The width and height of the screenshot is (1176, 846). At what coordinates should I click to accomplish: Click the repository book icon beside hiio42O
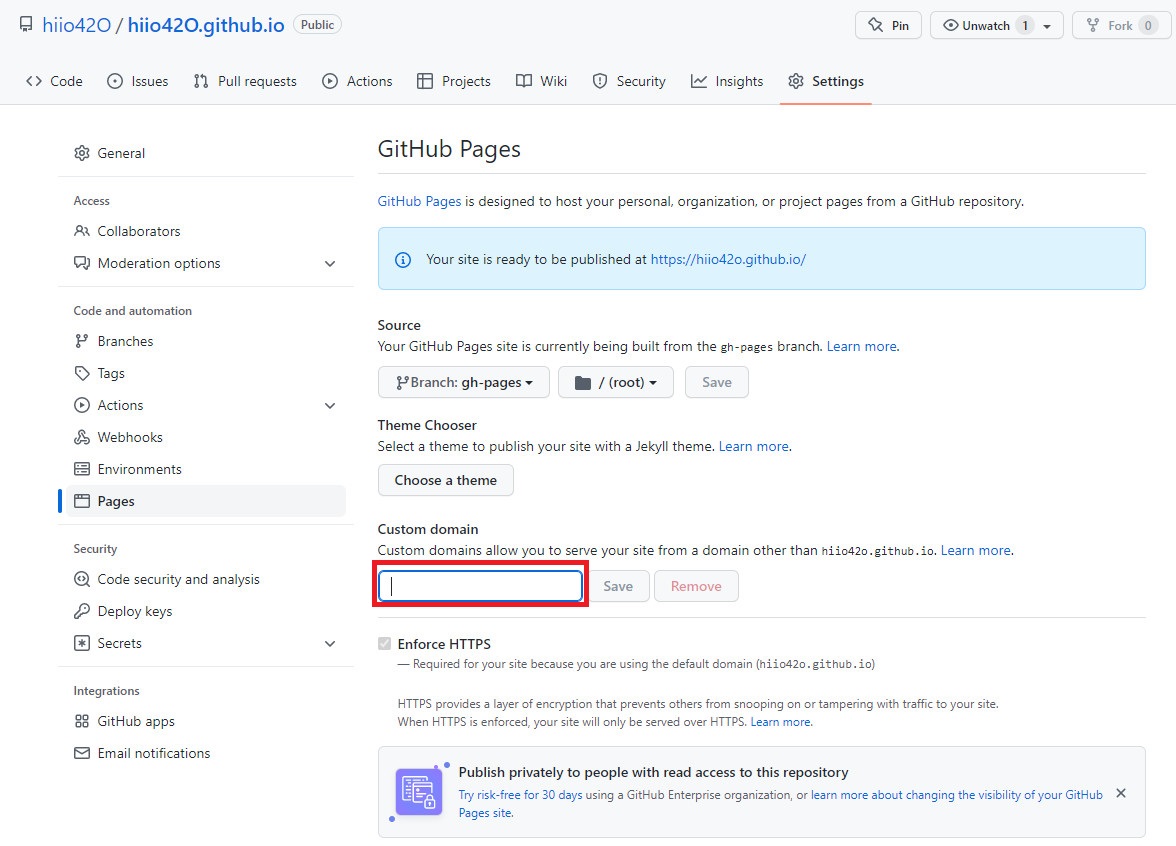tap(26, 25)
